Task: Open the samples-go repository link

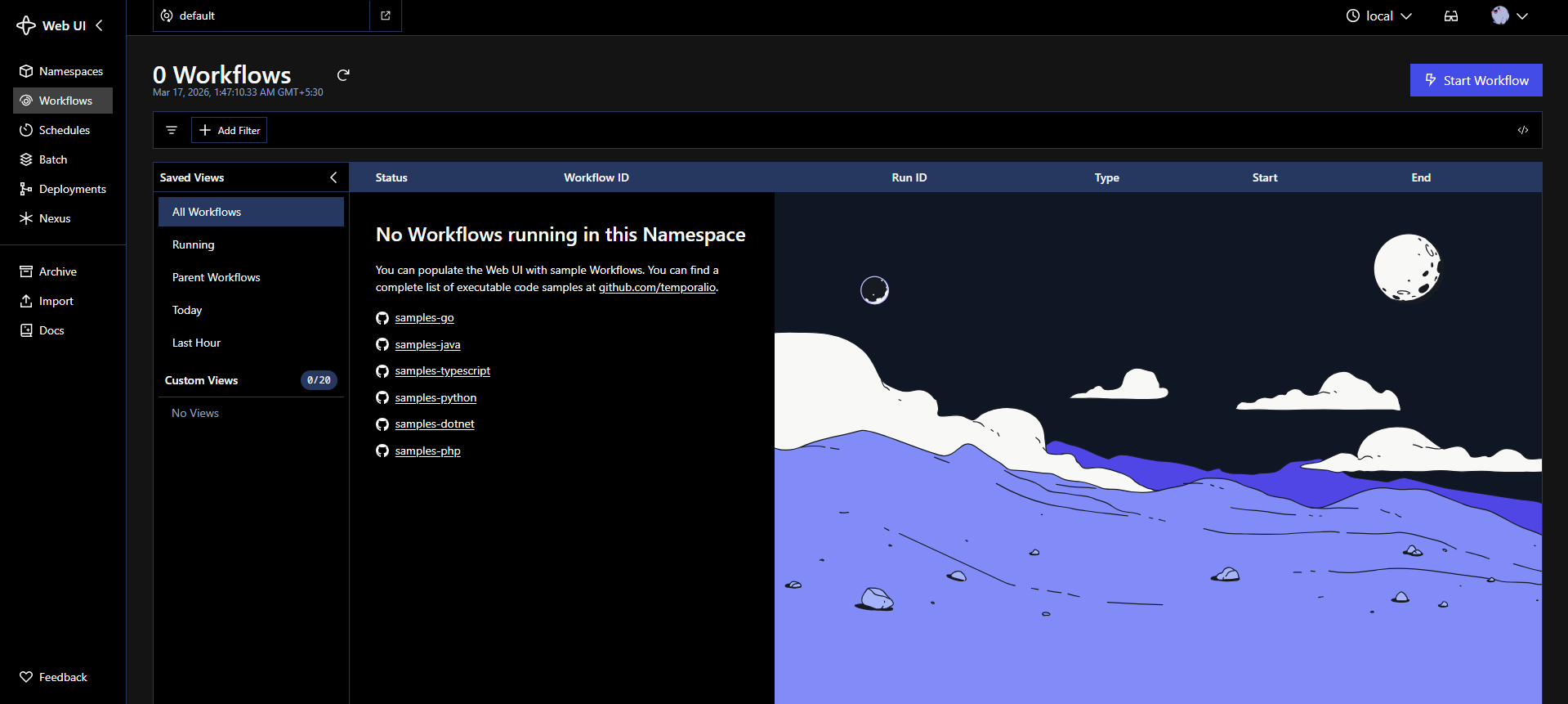Action: coord(424,317)
